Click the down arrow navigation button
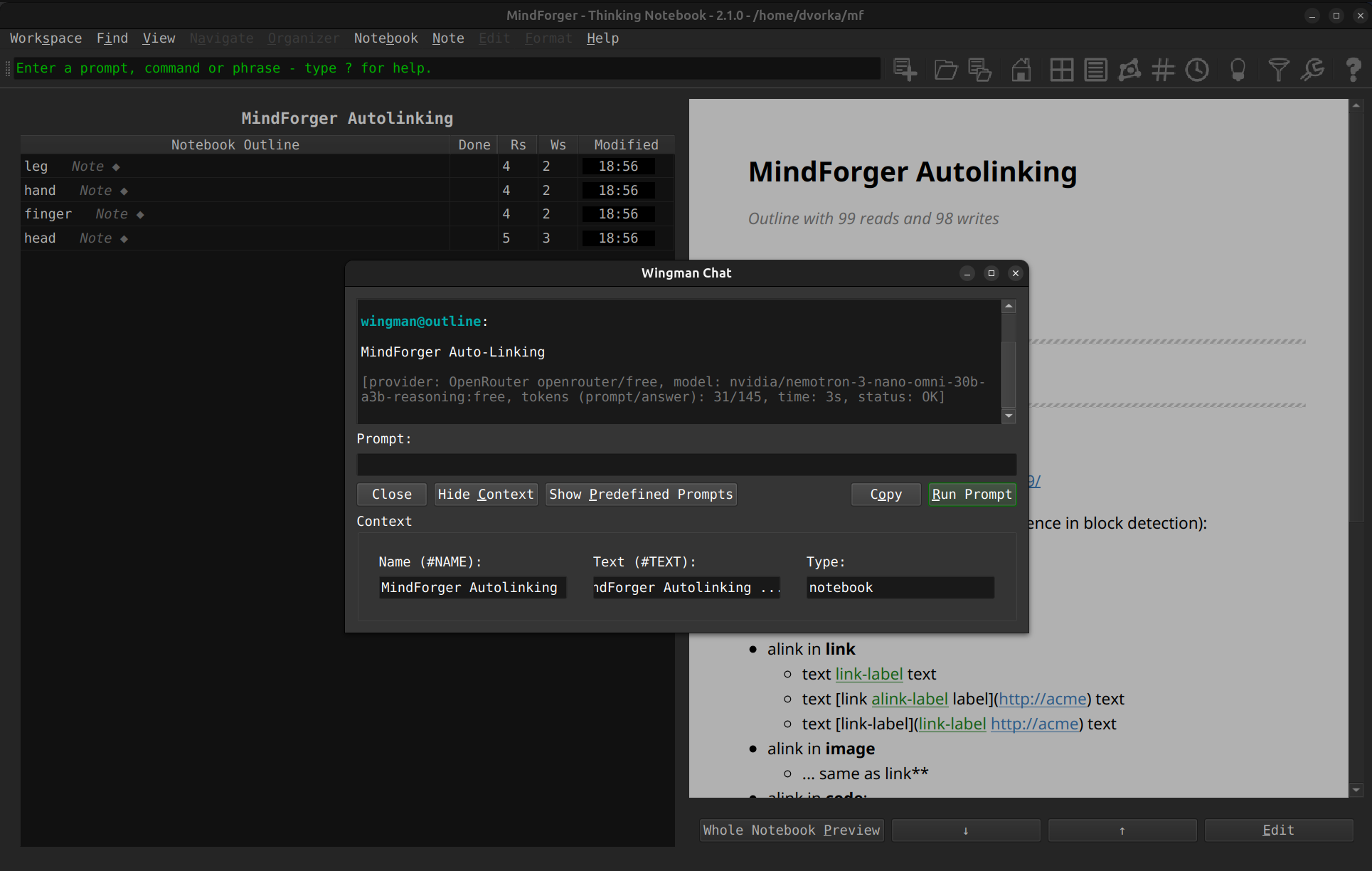Image resolution: width=1372 pixels, height=871 pixels. (966, 830)
